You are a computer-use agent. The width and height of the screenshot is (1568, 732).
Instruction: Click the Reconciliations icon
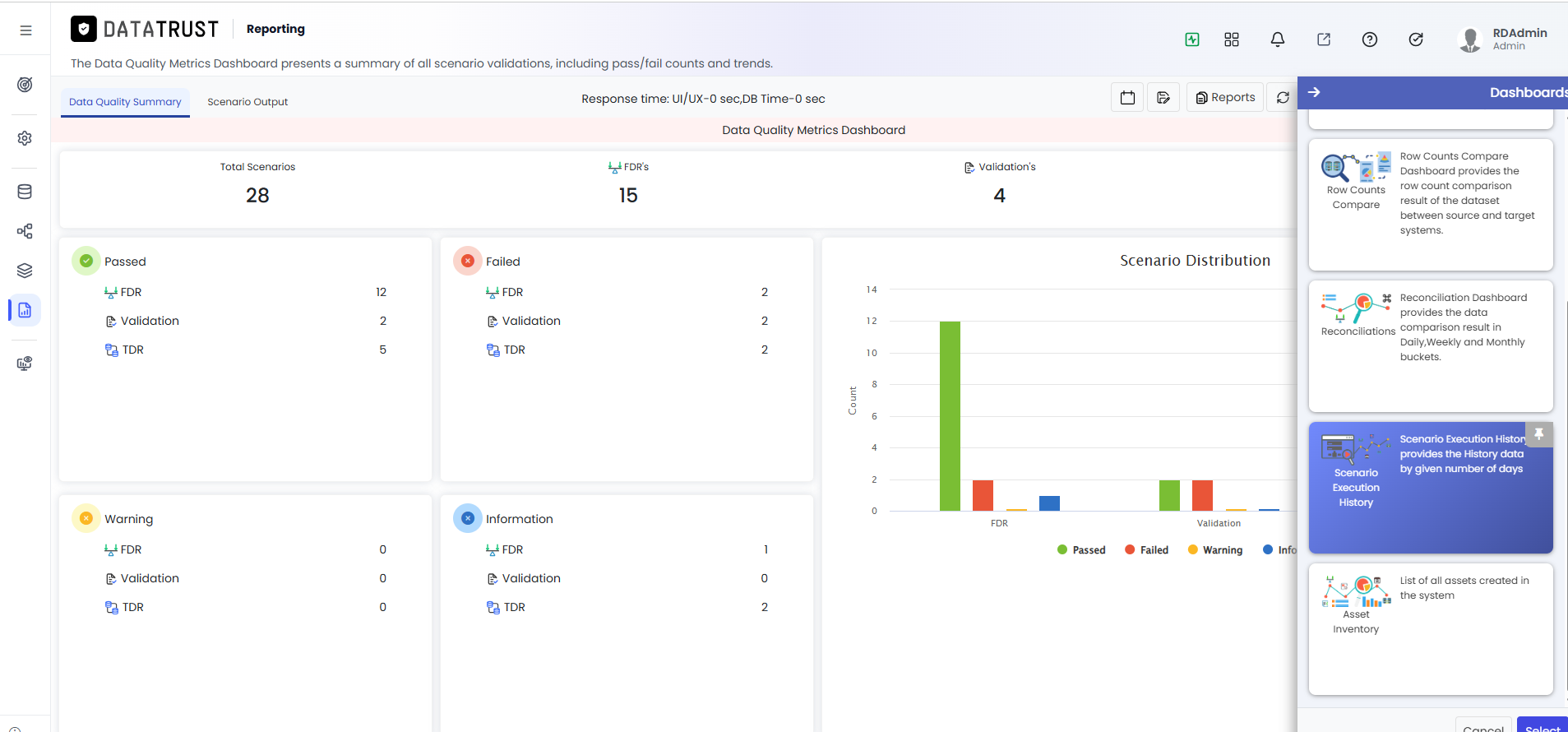1356,308
